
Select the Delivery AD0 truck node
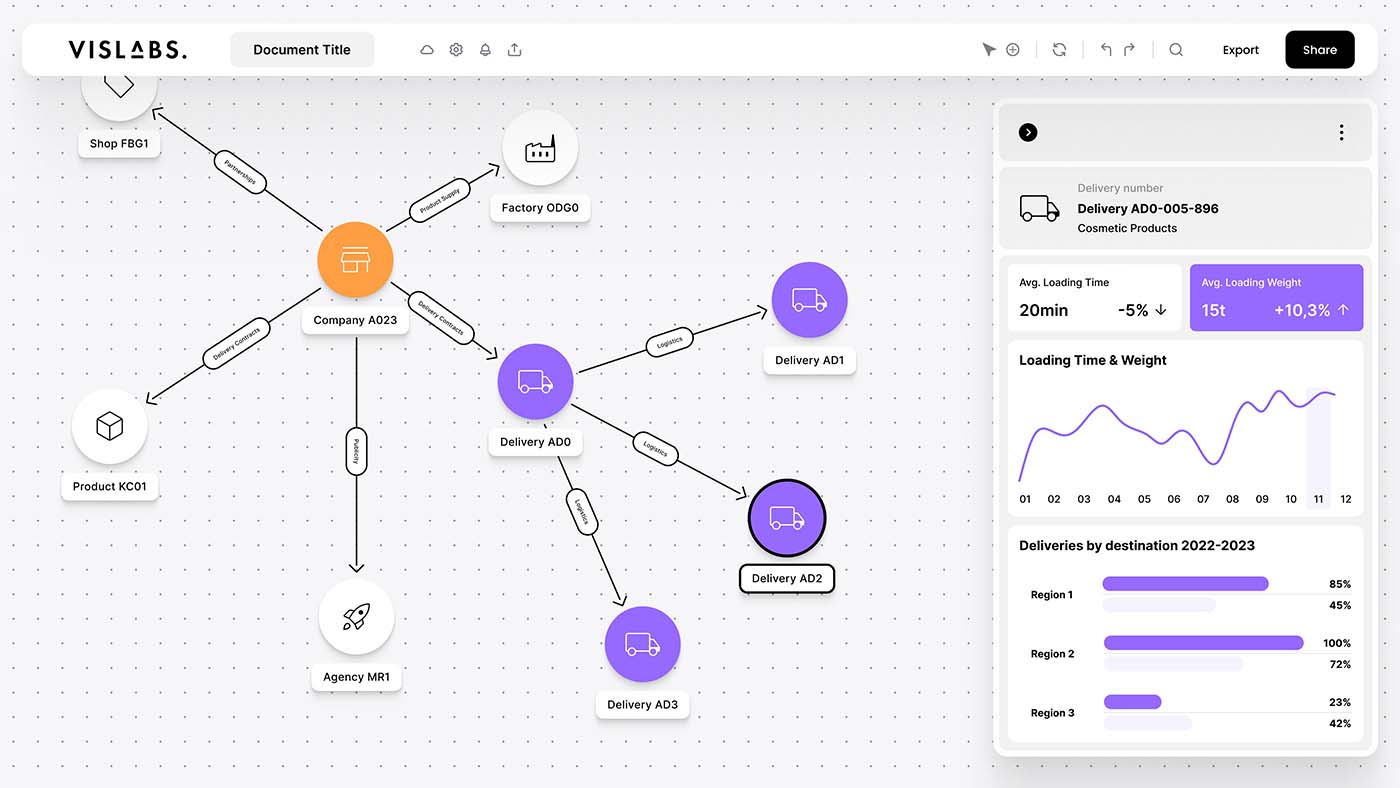click(535, 382)
